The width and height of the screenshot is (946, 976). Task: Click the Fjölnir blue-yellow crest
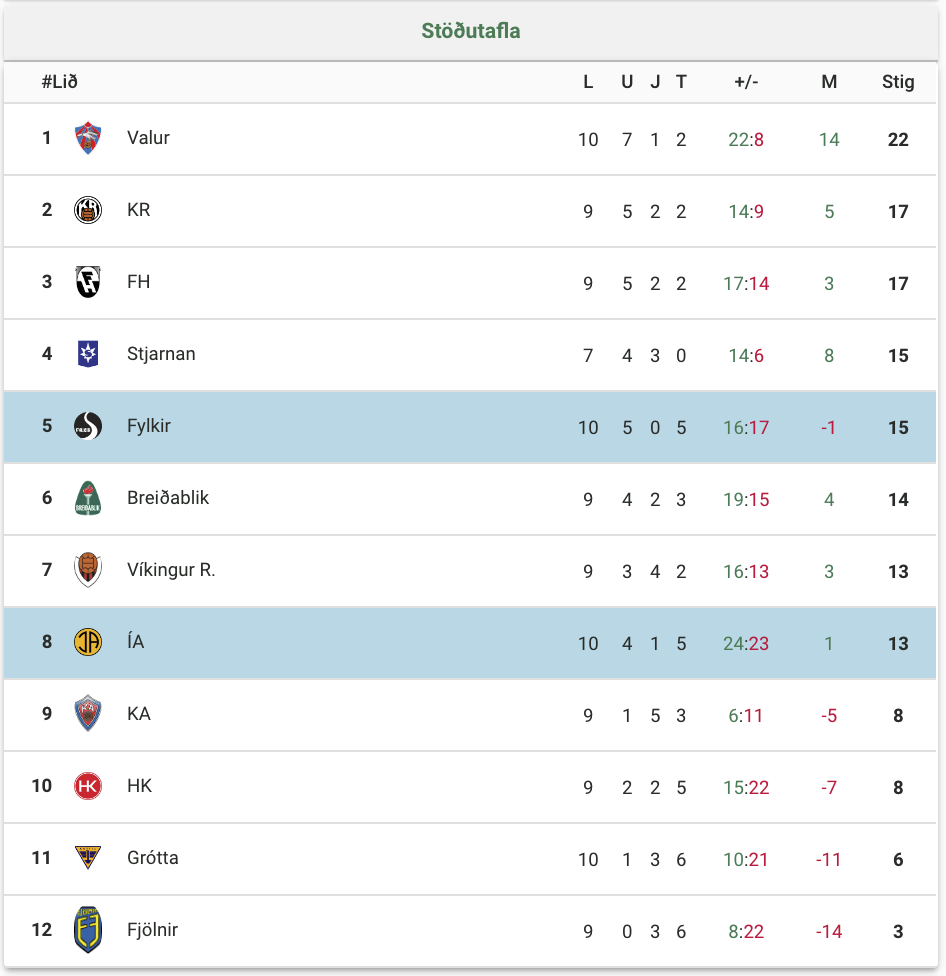[x=88, y=929]
